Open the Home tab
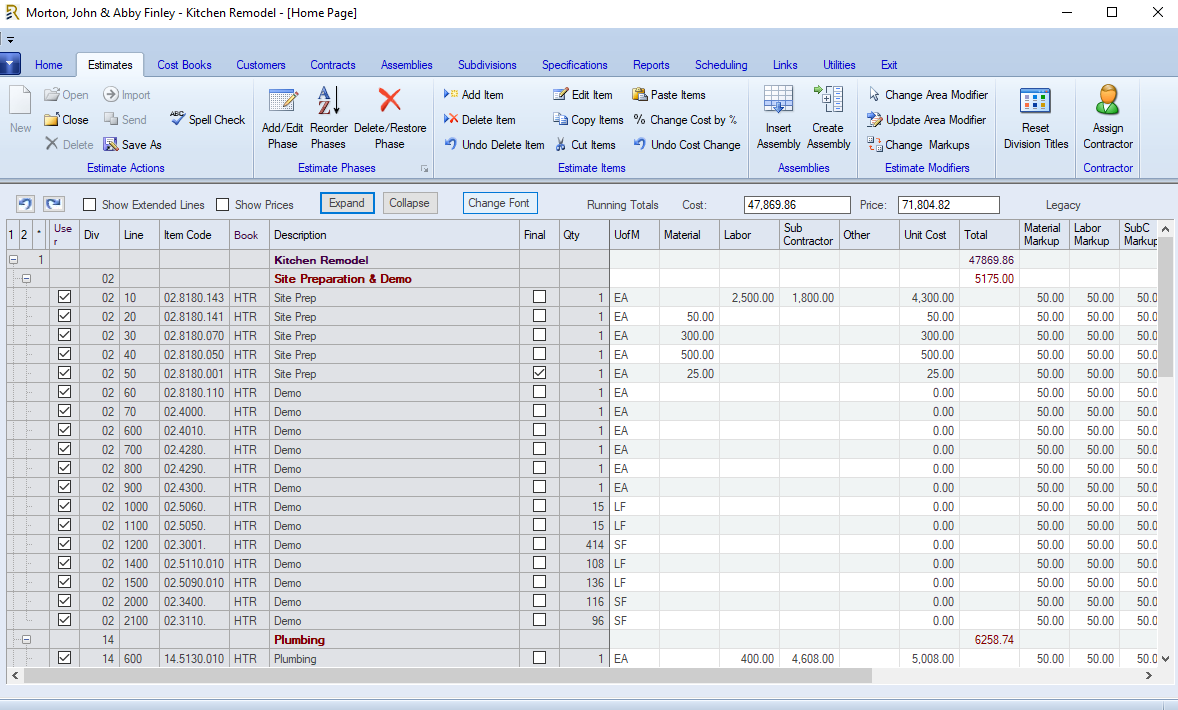1178x710 pixels. 49,65
